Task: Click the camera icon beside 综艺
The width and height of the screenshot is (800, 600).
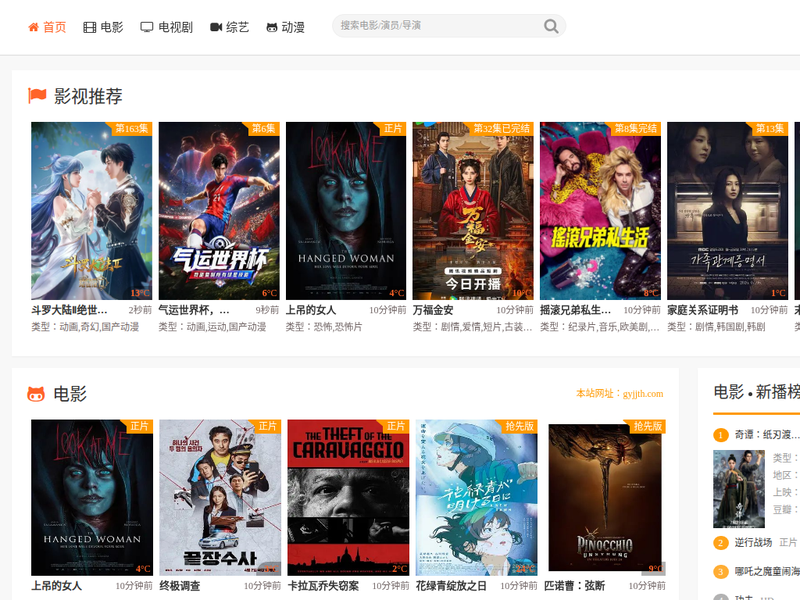Action: [x=216, y=27]
